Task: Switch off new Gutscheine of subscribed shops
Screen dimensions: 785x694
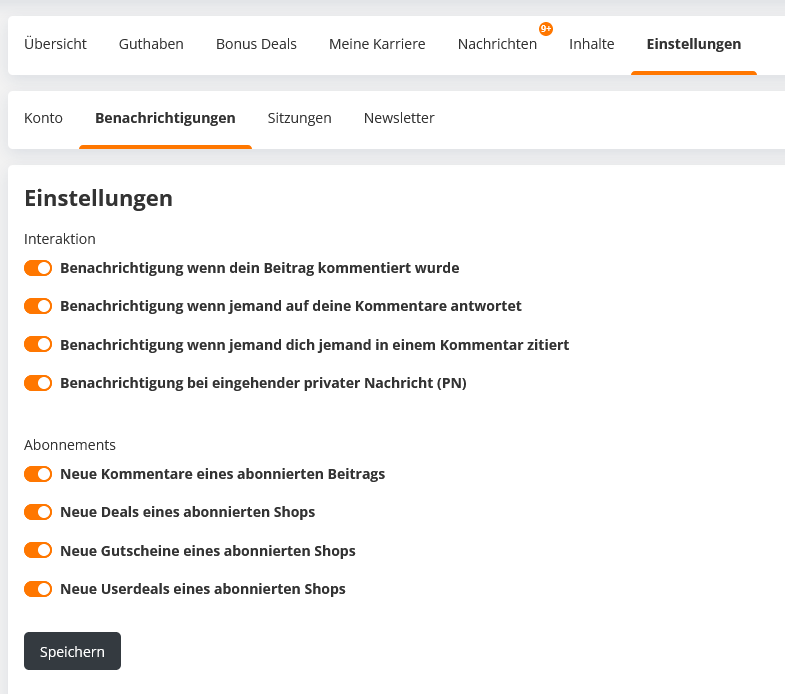Action: (38, 550)
